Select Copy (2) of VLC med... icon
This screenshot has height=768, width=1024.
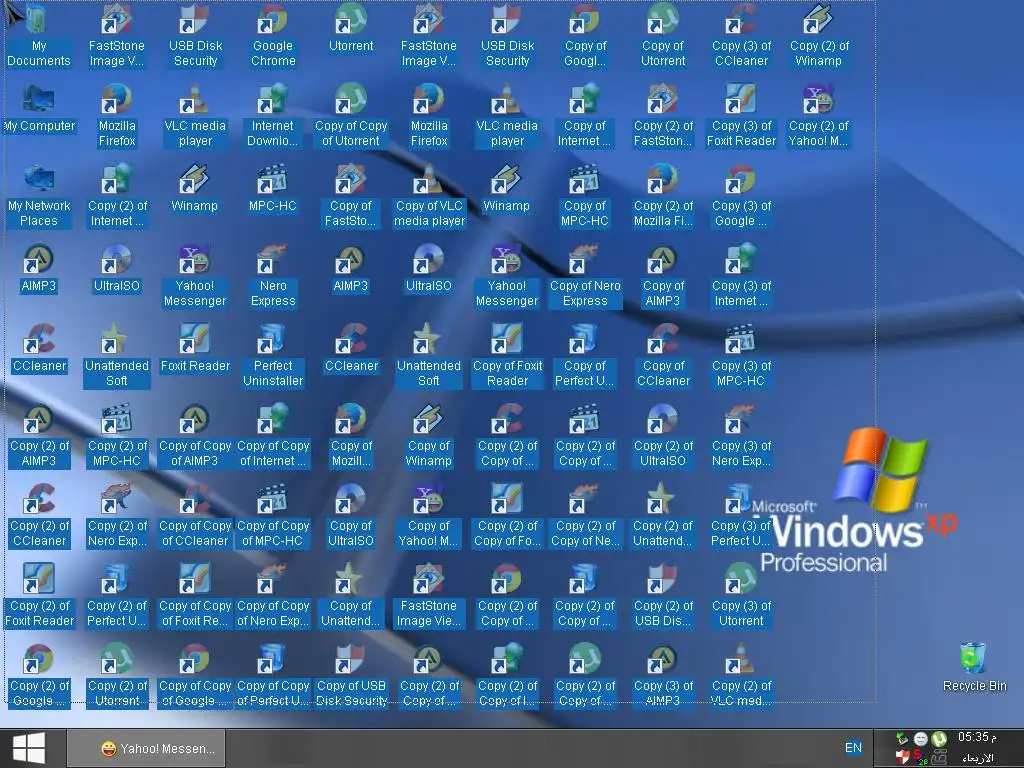[741, 676]
